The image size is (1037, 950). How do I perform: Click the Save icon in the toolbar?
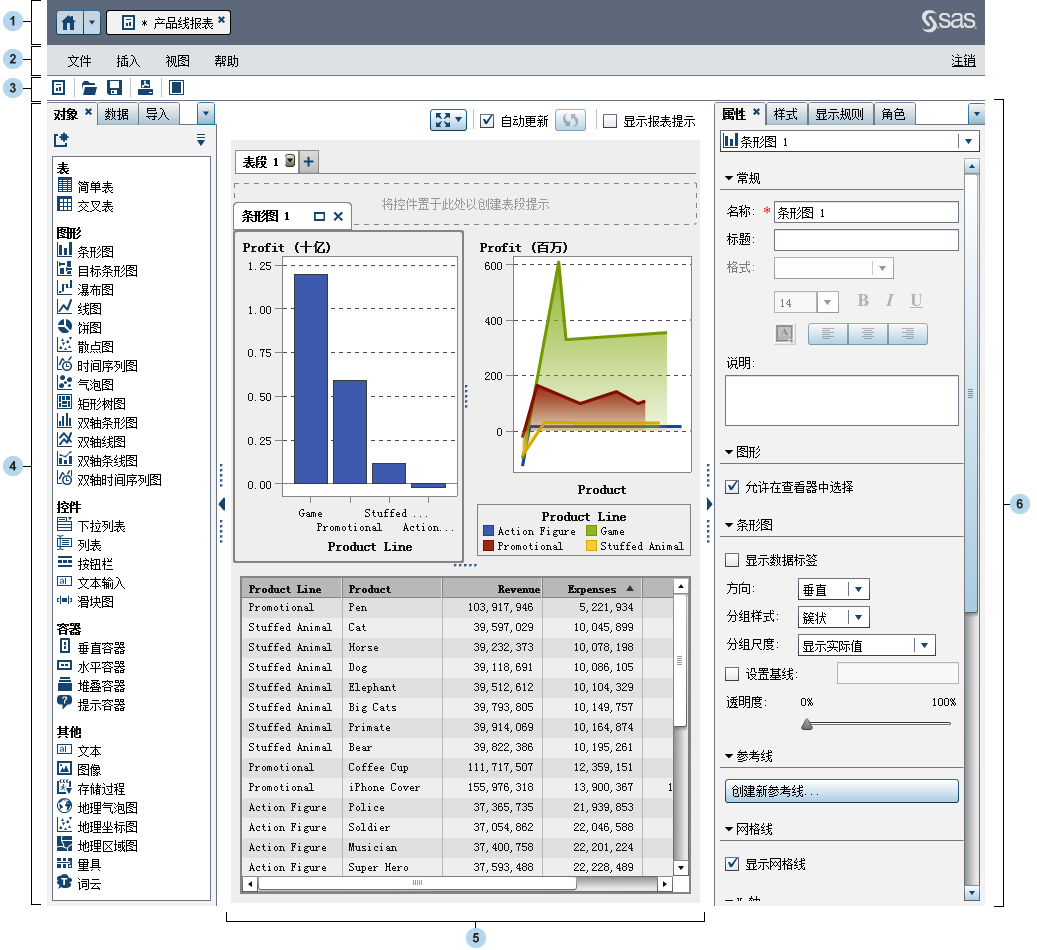click(x=113, y=87)
